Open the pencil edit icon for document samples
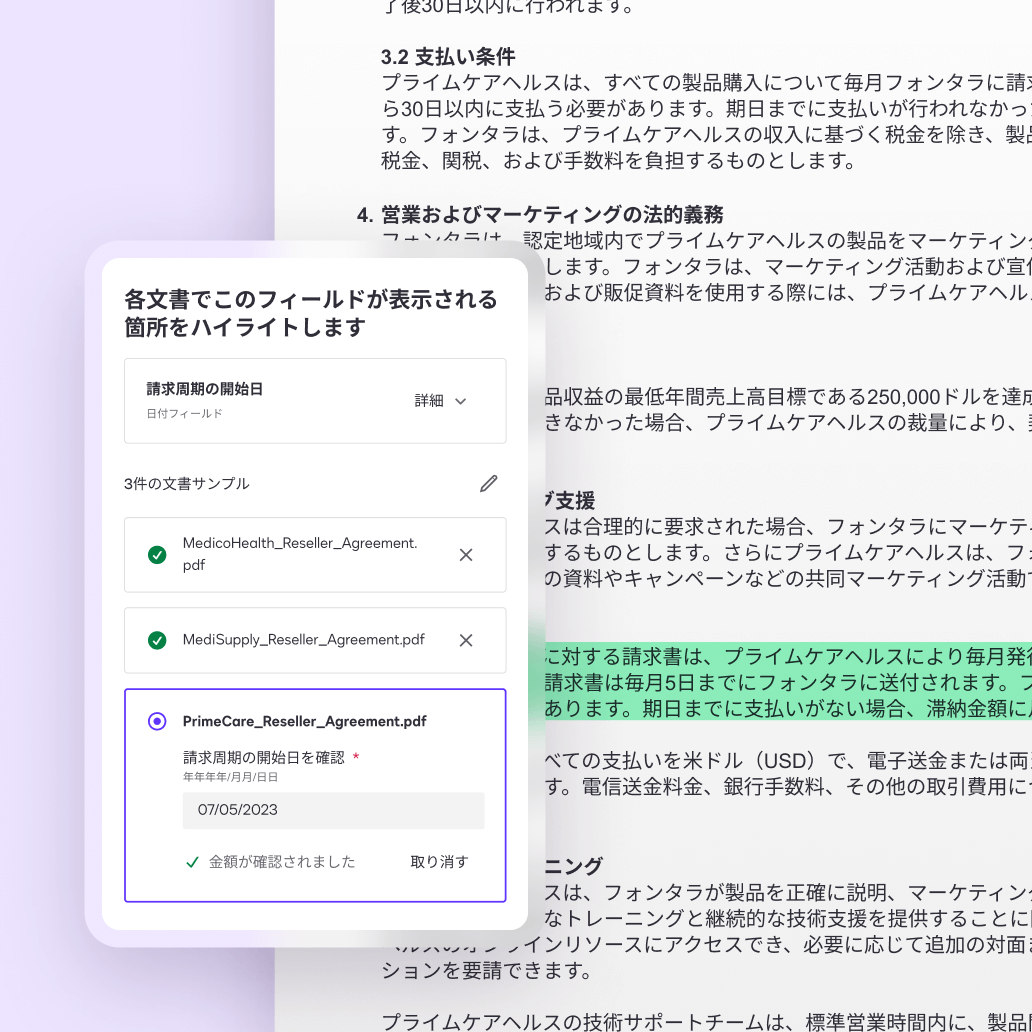 pos(488,483)
